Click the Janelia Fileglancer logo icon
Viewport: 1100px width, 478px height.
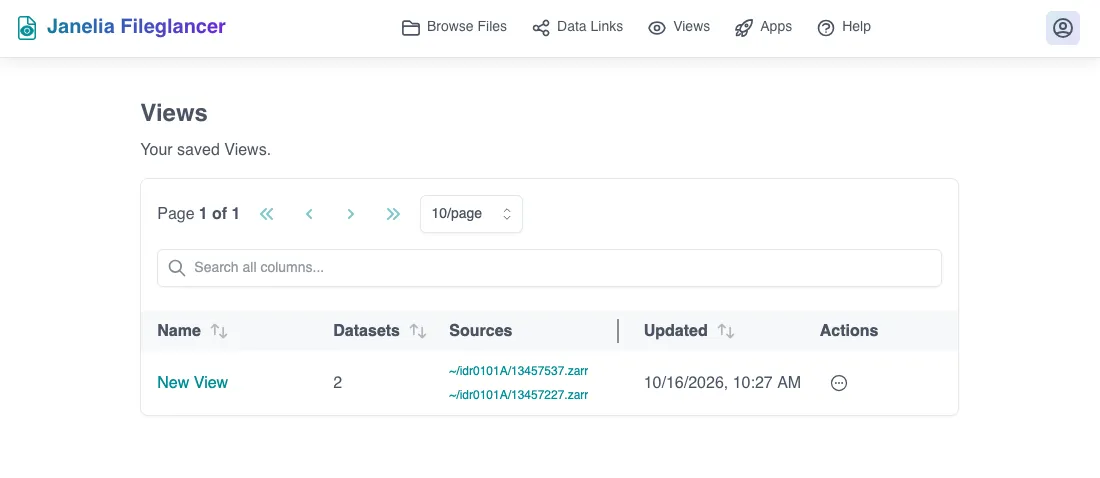[x=27, y=28]
